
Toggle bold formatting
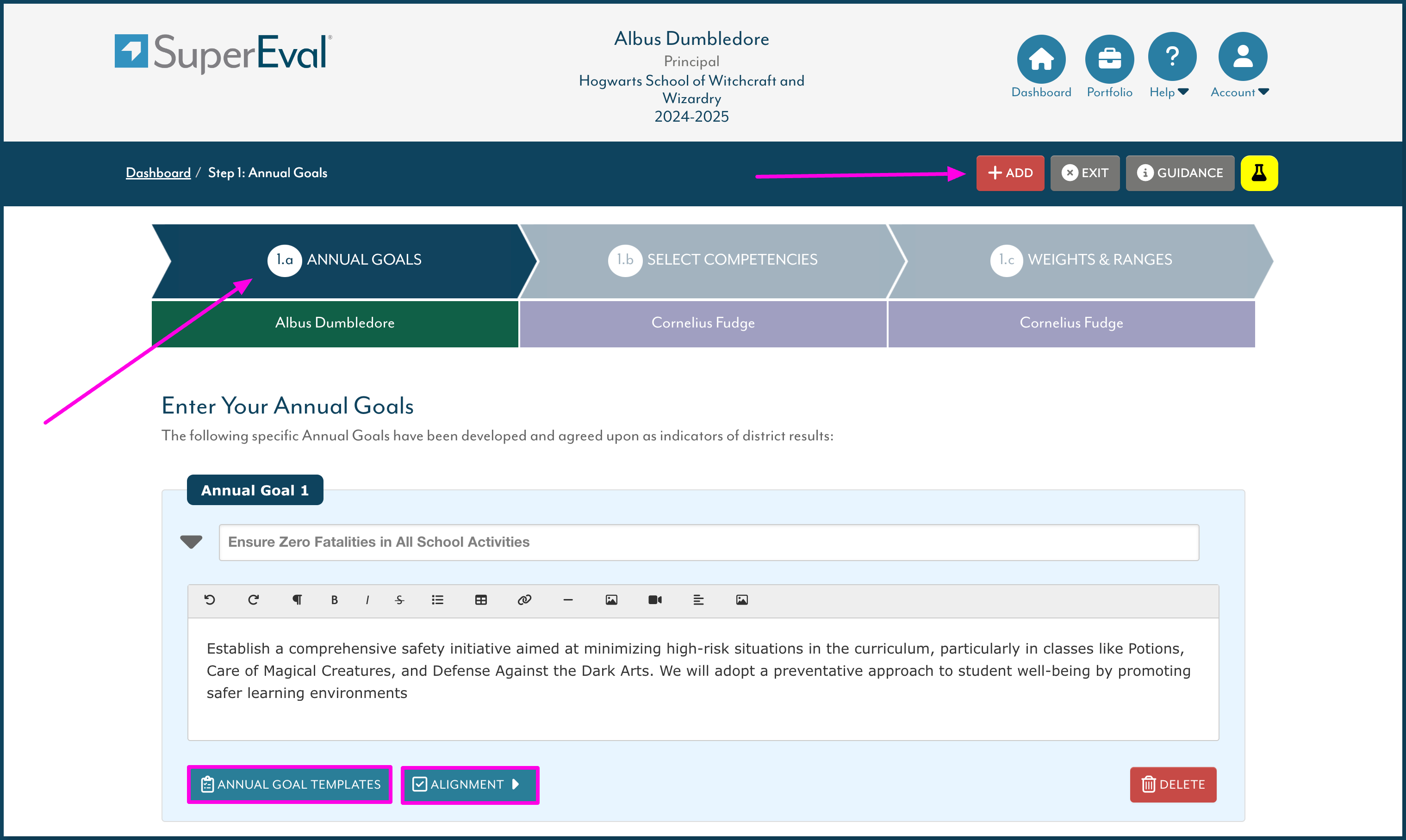[x=335, y=600]
